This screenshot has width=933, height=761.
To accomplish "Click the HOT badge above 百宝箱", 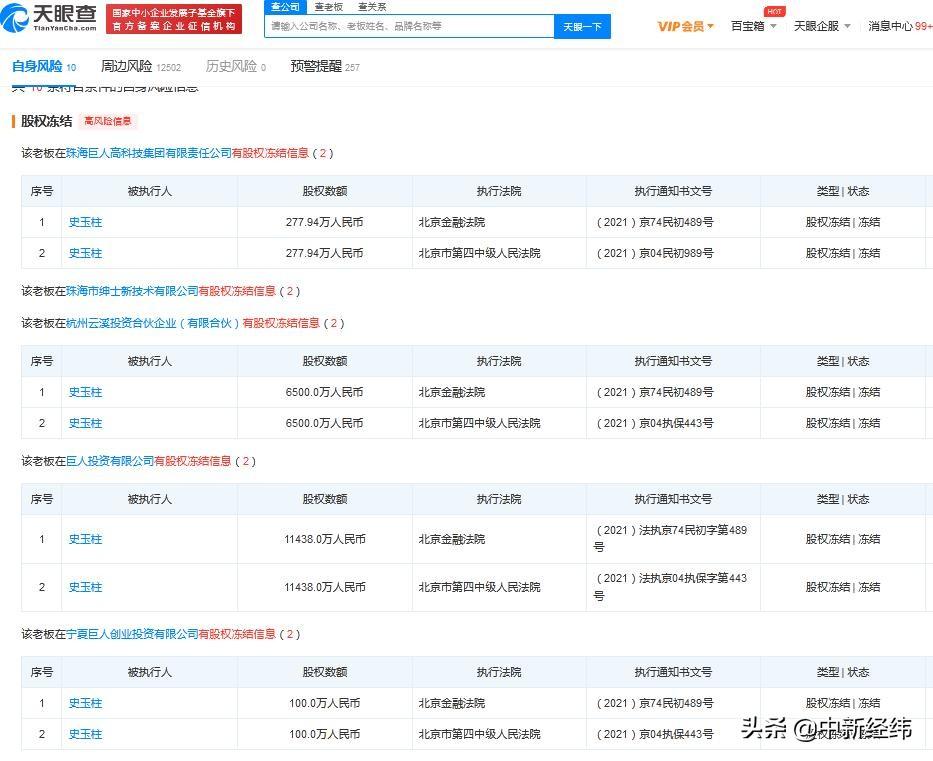I will [x=775, y=12].
